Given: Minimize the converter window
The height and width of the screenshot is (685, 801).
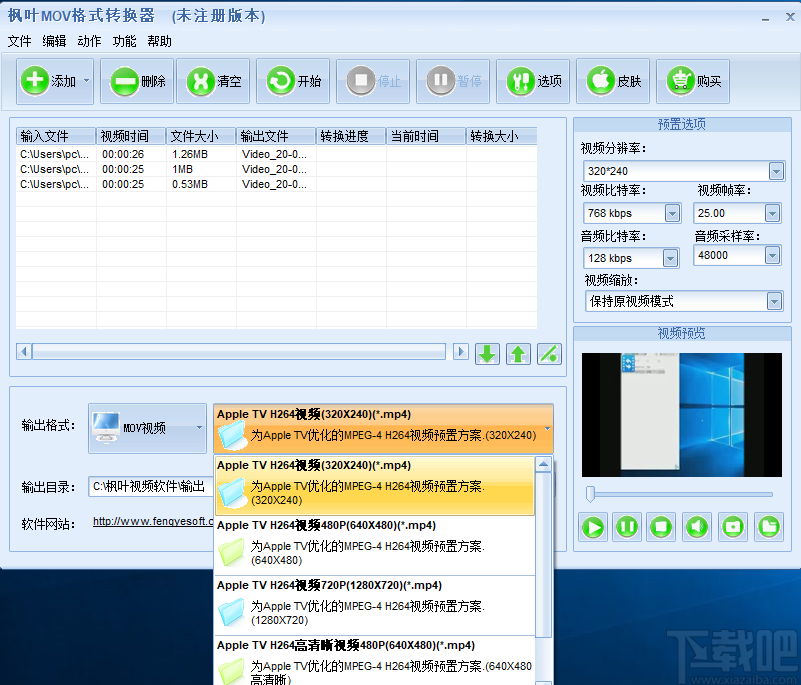Looking at the screenshot, I should tap(765, 17).
